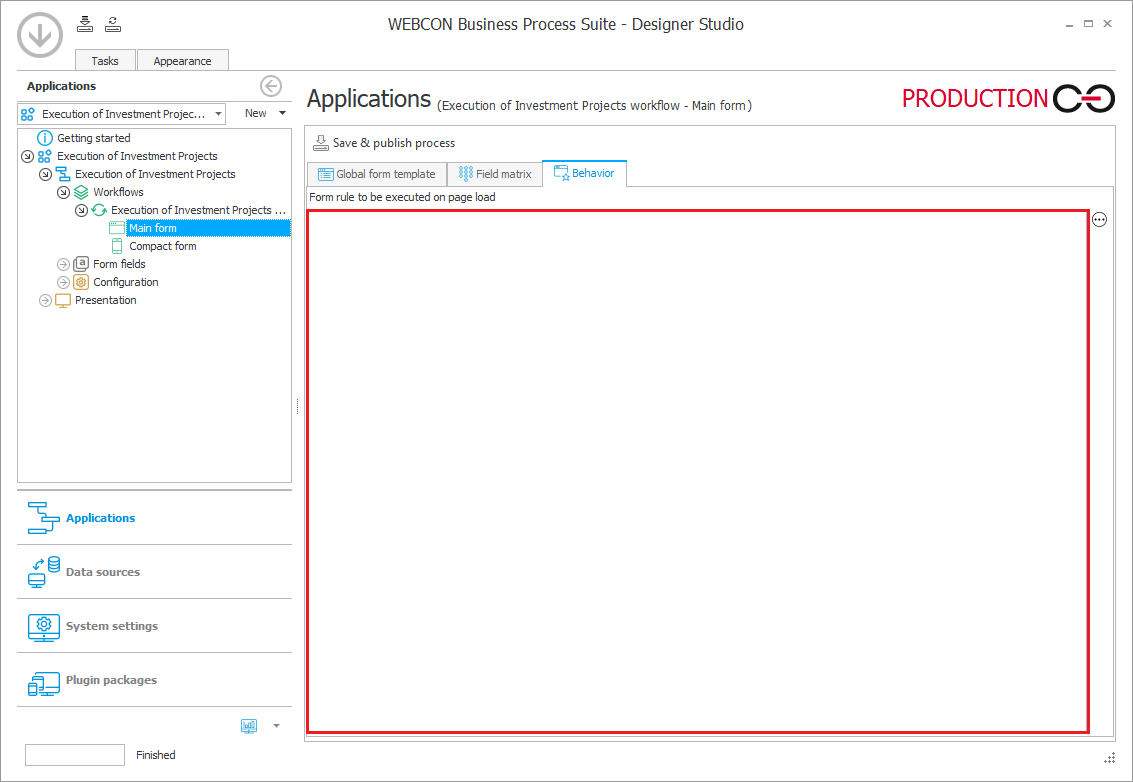
Task: Click the Main form icon
Action: click(116, 228)
